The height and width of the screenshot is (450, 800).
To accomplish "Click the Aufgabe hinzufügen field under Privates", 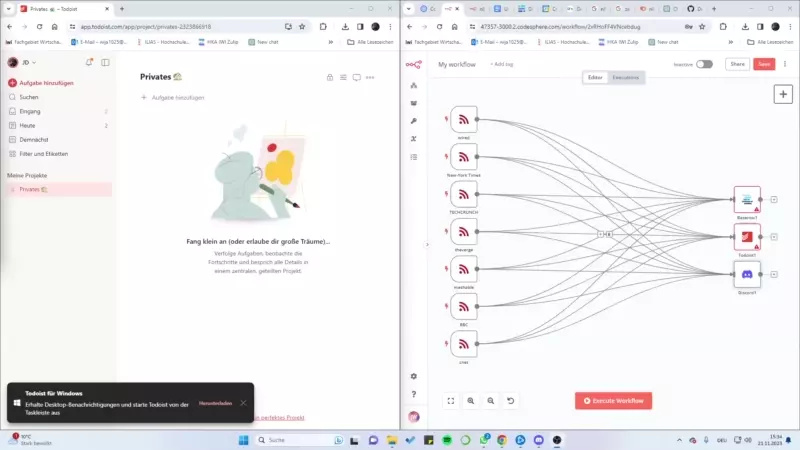I will coord(178,97).
